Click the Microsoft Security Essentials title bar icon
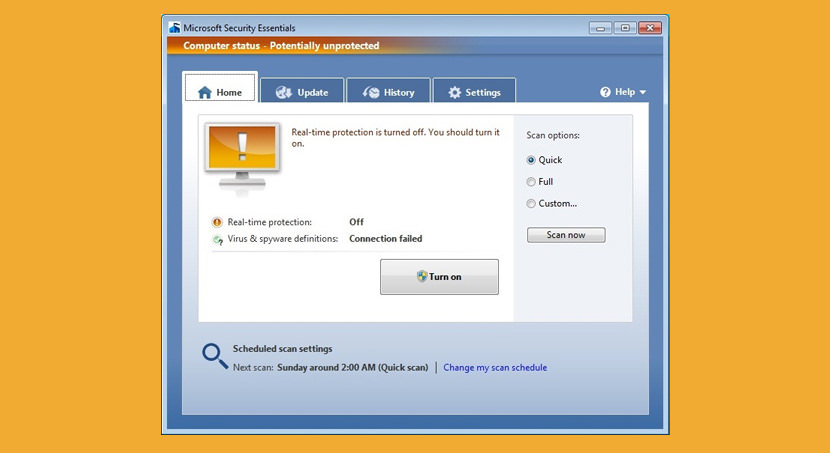 175,28
